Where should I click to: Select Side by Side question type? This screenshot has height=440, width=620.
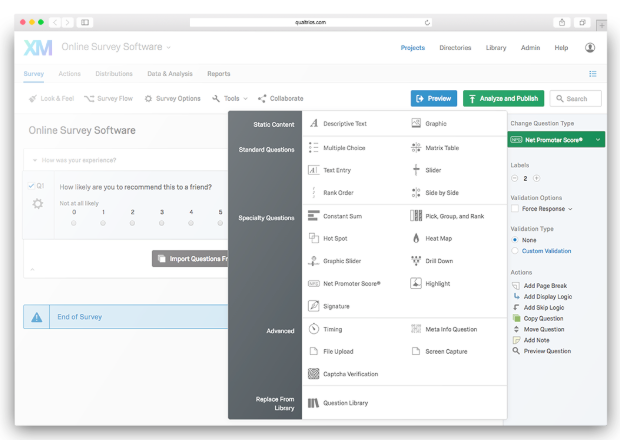[x=435, y=193]
